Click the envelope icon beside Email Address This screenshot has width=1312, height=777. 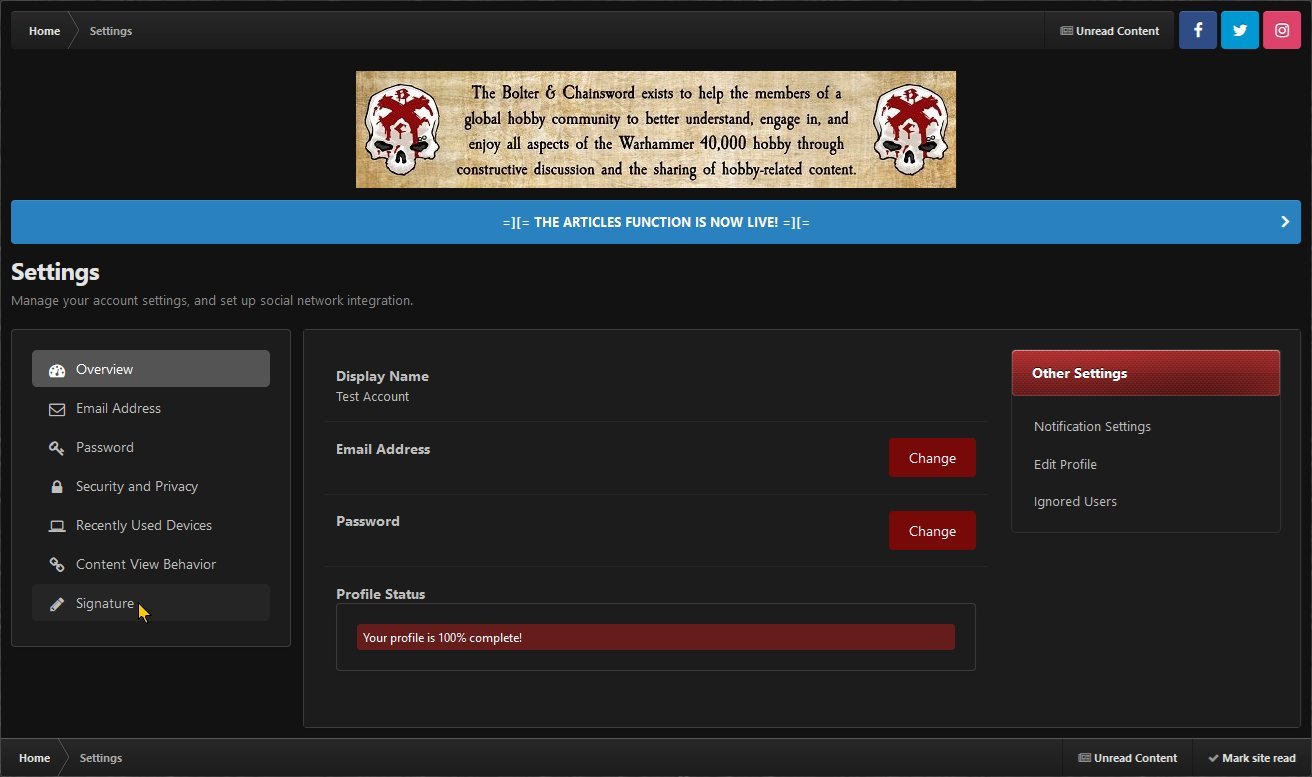pyautogui.click(x=57, y=409)
